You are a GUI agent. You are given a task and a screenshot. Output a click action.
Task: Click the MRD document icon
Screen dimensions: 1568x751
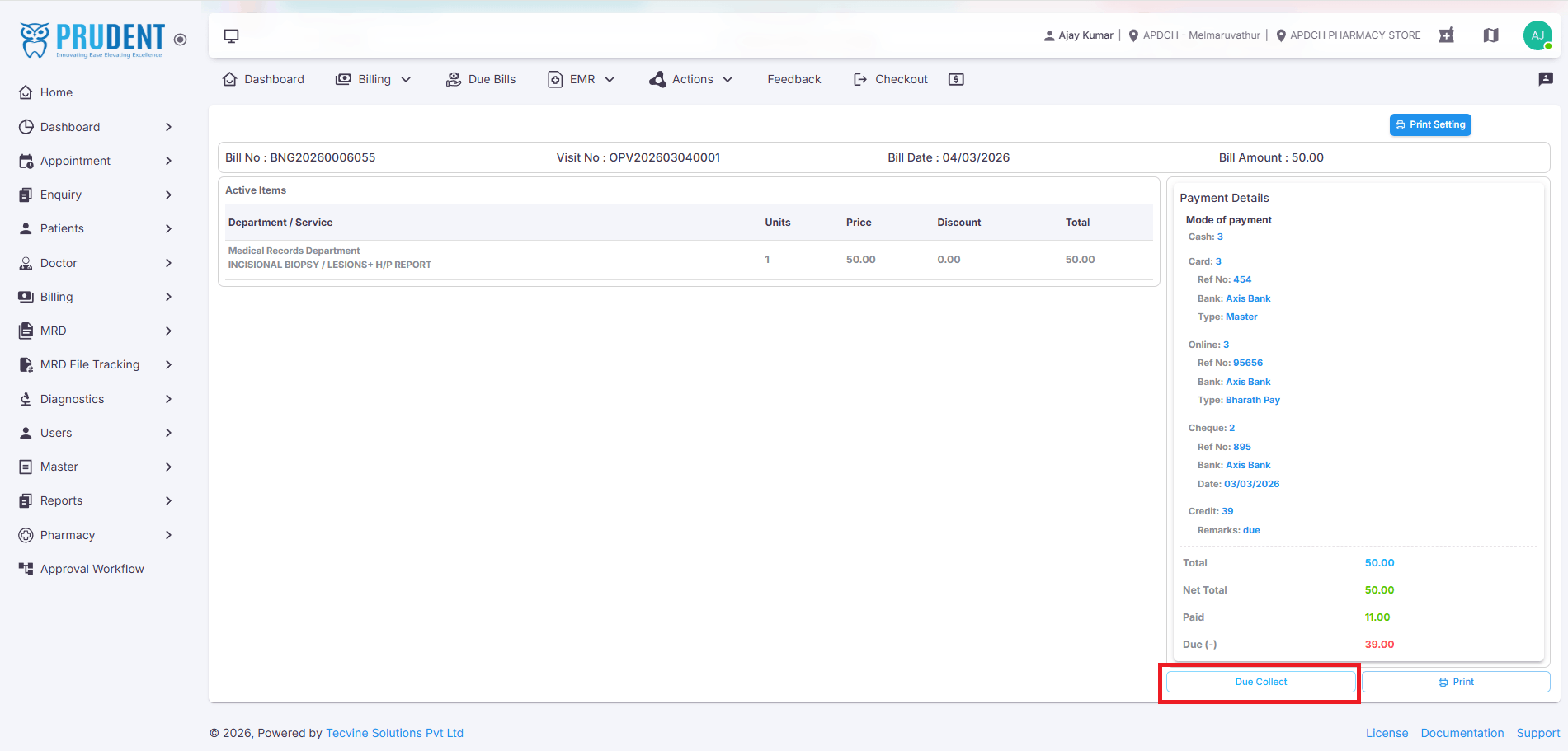26,331
